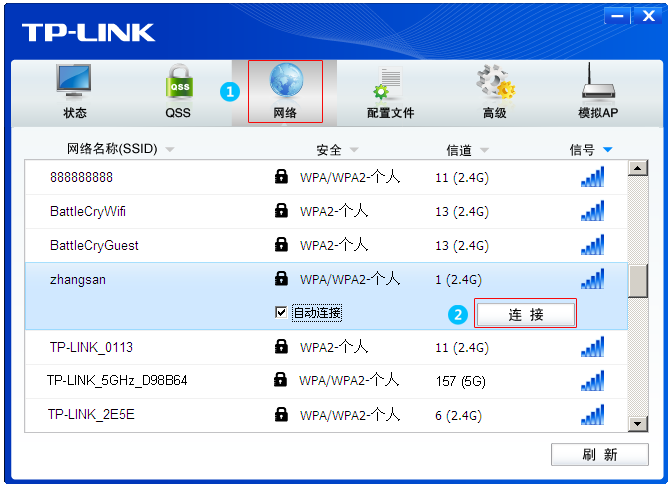
Task: Click signal bars of BattleCryWifi
Action: 593,210
